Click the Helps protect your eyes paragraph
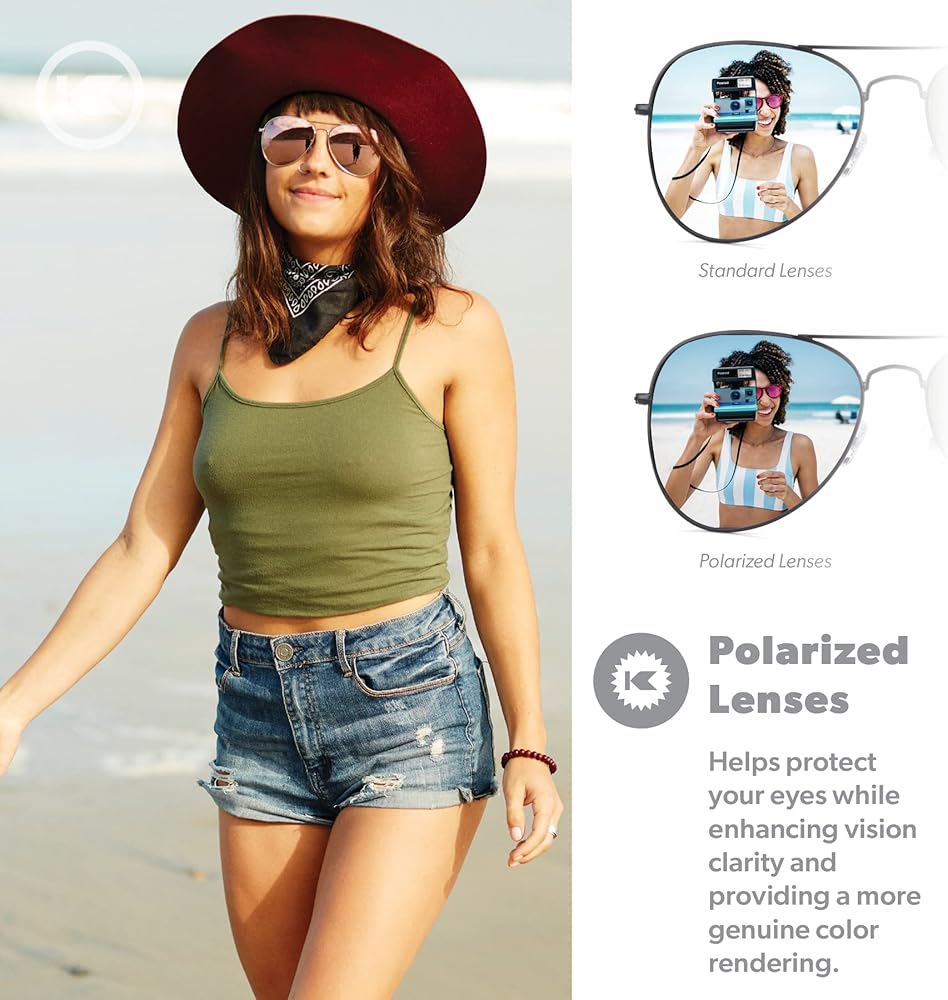The height and width of the screenshot is (1000, 948). (814, 862)
